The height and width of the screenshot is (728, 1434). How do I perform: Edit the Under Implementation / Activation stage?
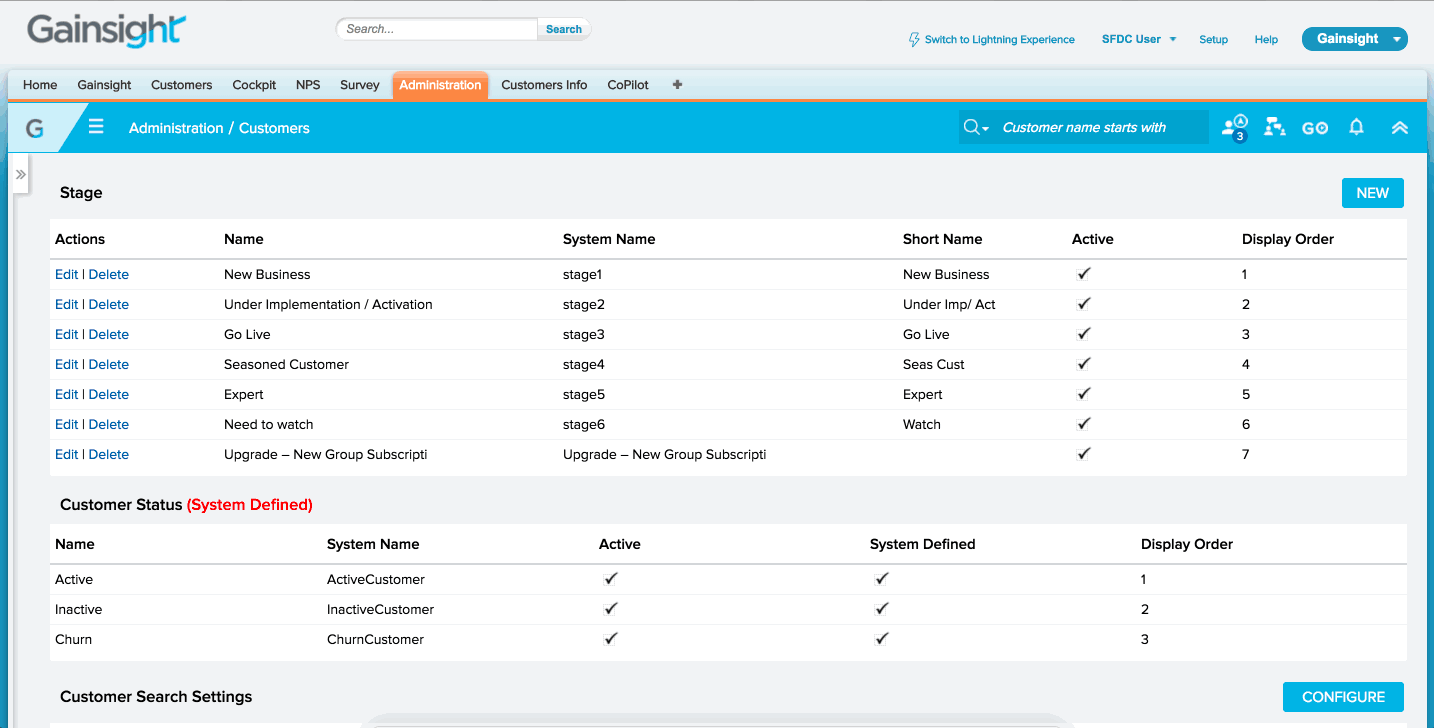66,304
